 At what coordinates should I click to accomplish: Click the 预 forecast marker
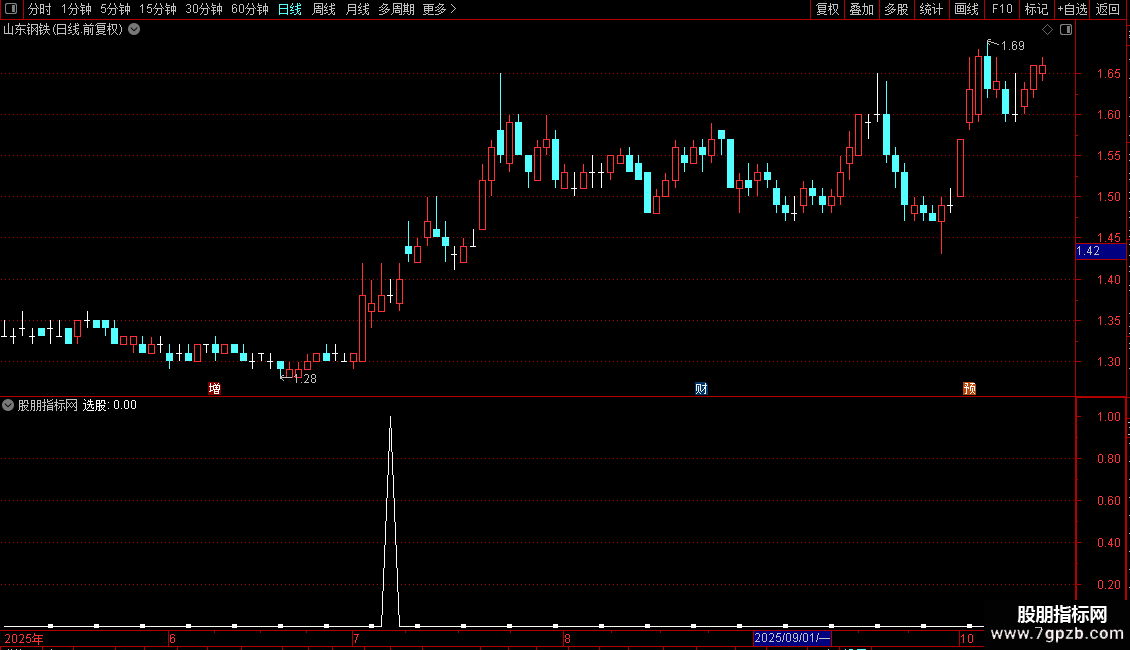pyautogui.click(x=969, y=388)
